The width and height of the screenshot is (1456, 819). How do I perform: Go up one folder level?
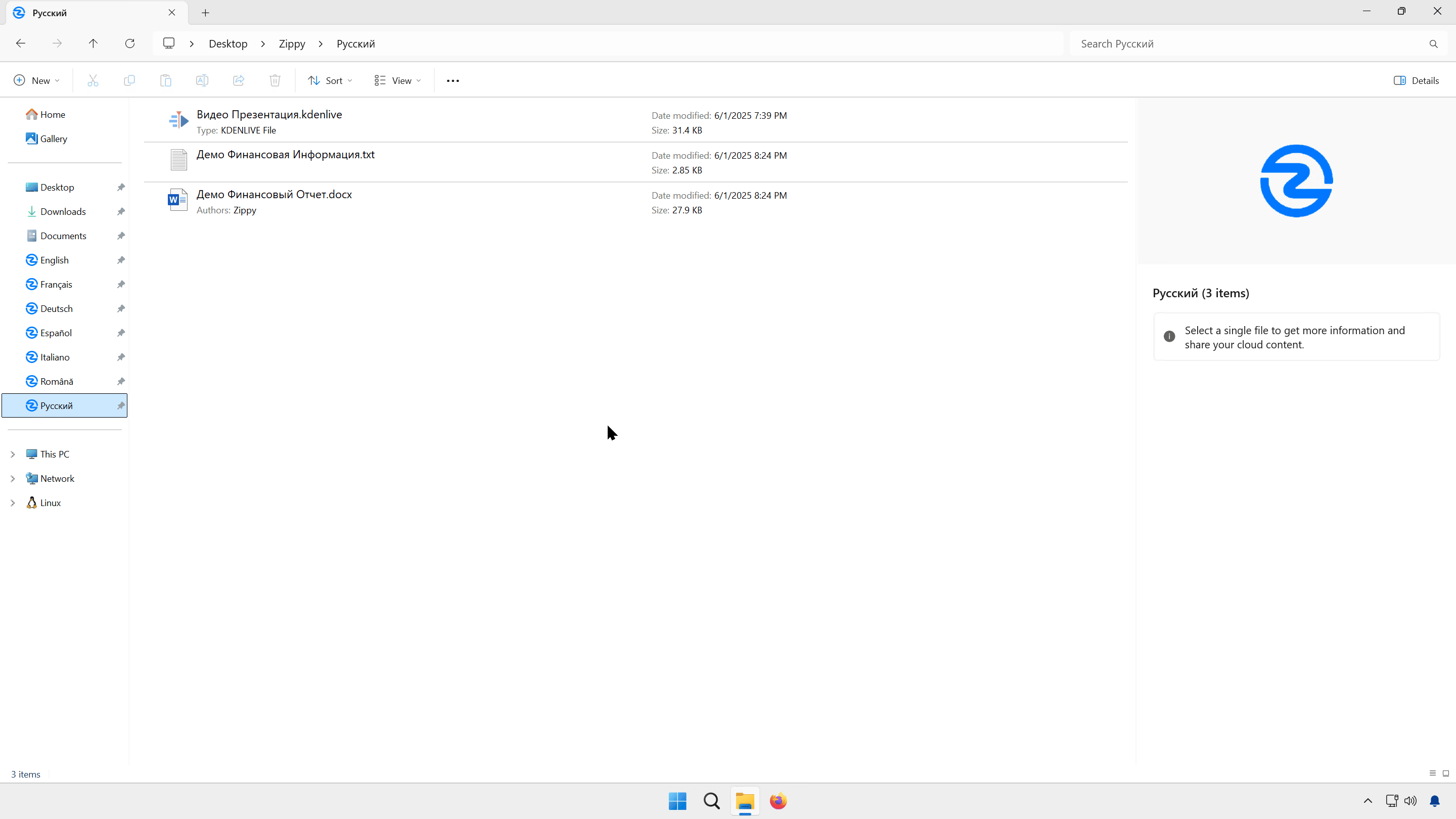pos(93,43)
